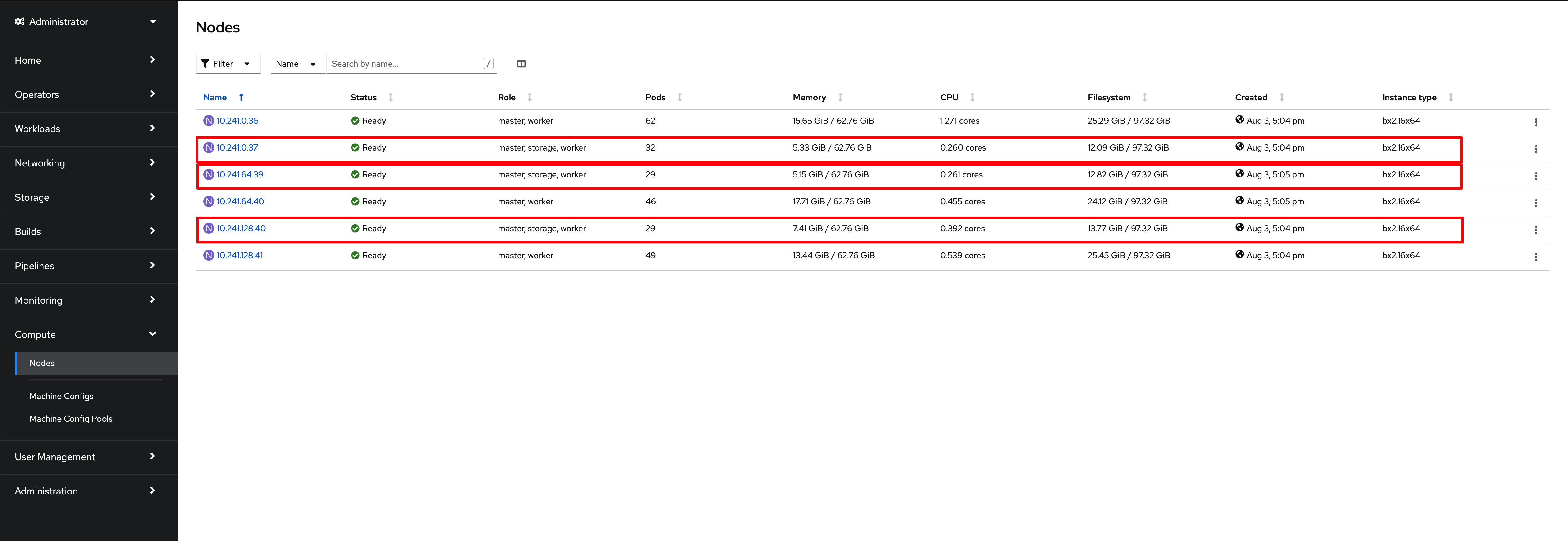Open node 10.241.64.39 details link

click(240, 174)
